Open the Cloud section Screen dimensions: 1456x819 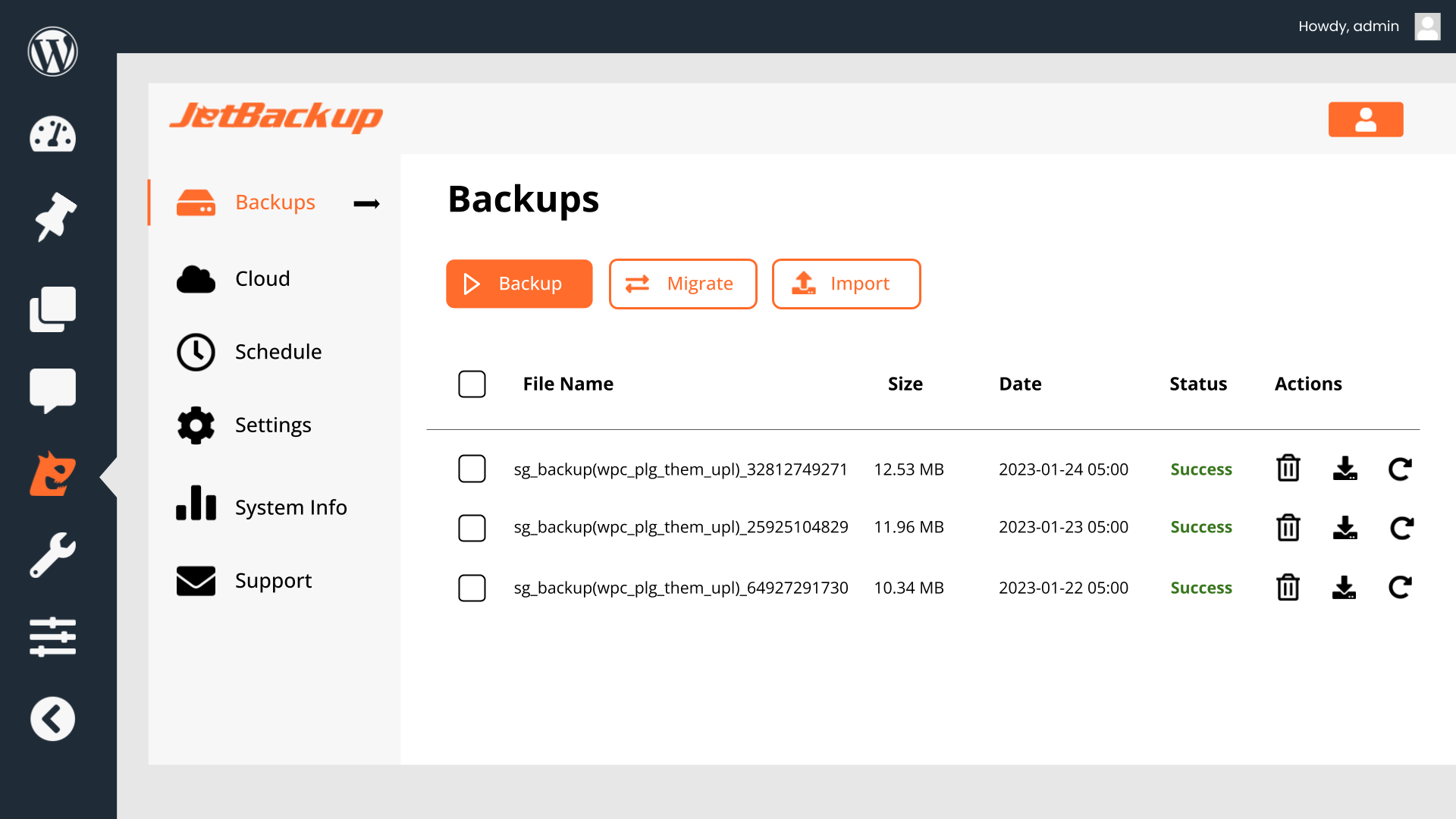click(263, 278)
